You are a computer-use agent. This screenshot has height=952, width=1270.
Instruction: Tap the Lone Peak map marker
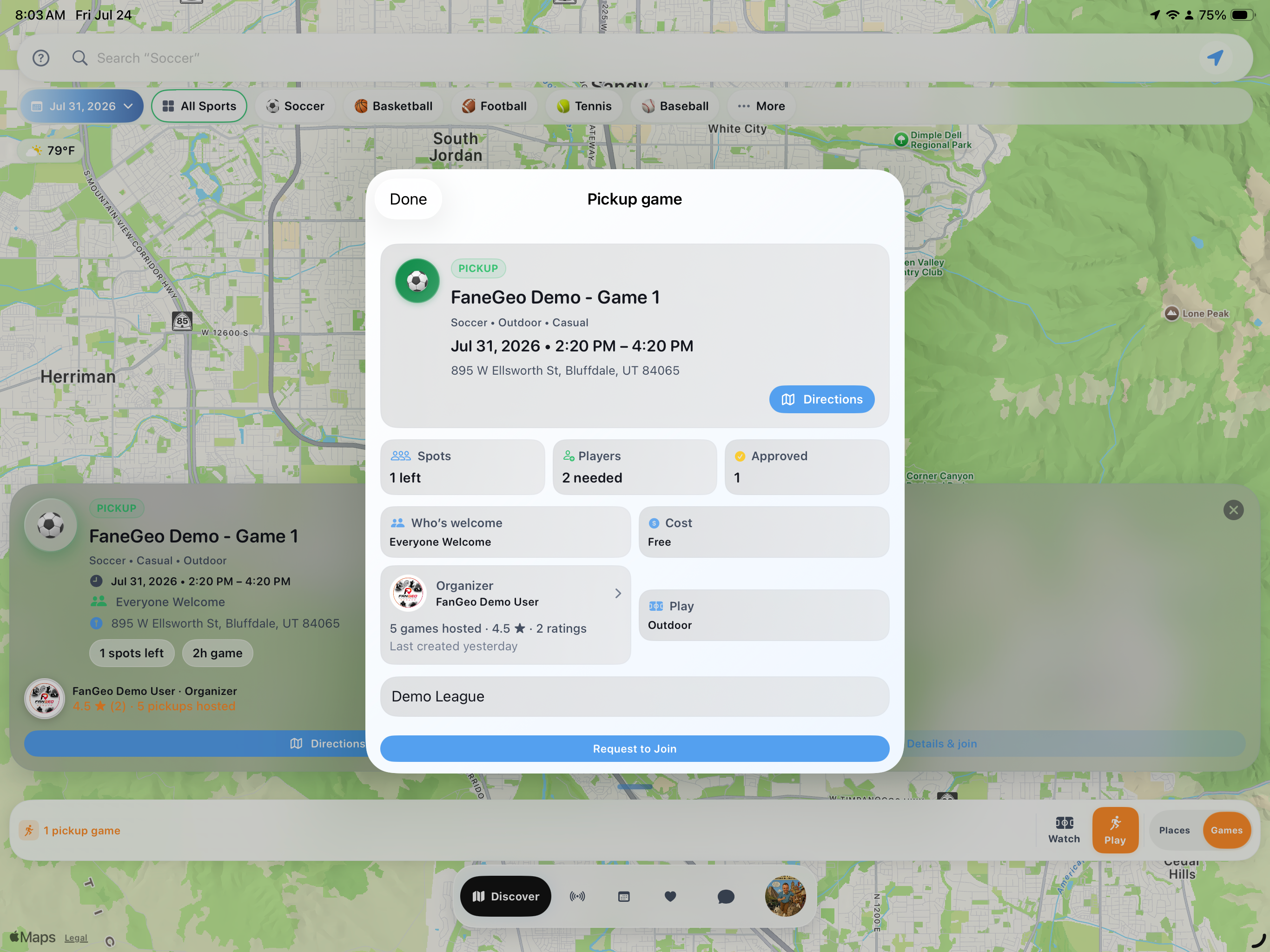pos(1171,313)
